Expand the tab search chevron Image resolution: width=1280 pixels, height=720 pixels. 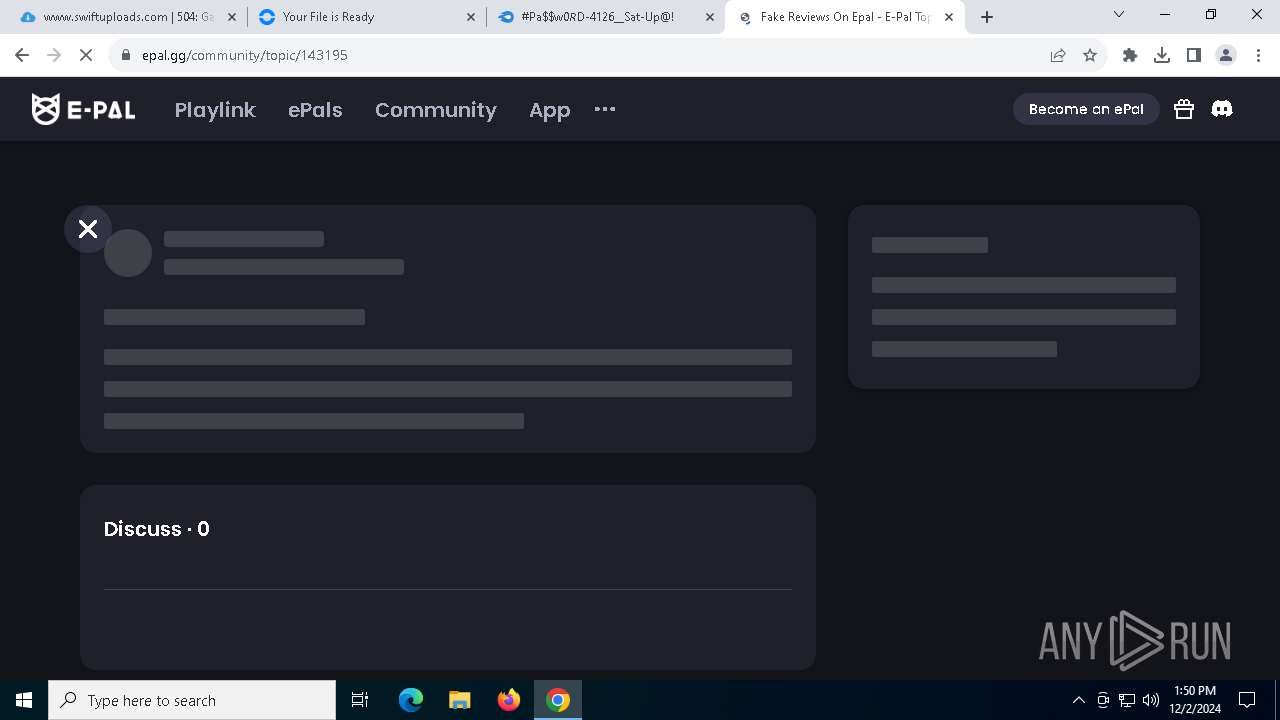(1119, 15)
